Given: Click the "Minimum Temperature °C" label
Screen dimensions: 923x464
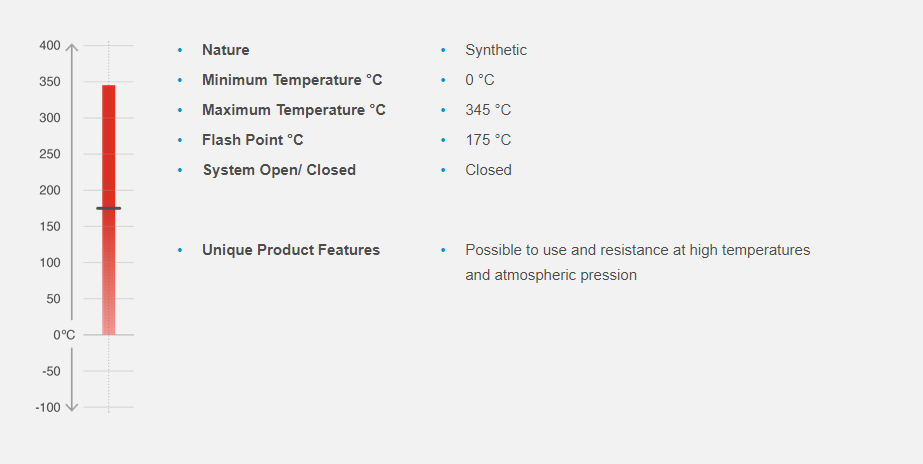Looking at the screenshot, I should (x=292, y=80).
